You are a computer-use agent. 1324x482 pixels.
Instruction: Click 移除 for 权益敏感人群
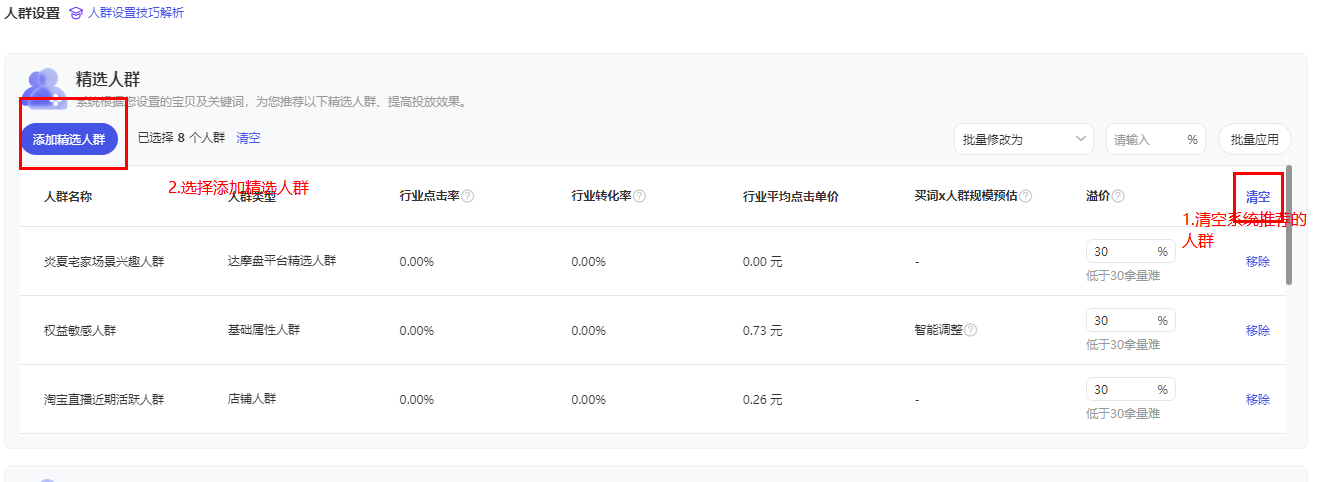tap(1257, 331)
